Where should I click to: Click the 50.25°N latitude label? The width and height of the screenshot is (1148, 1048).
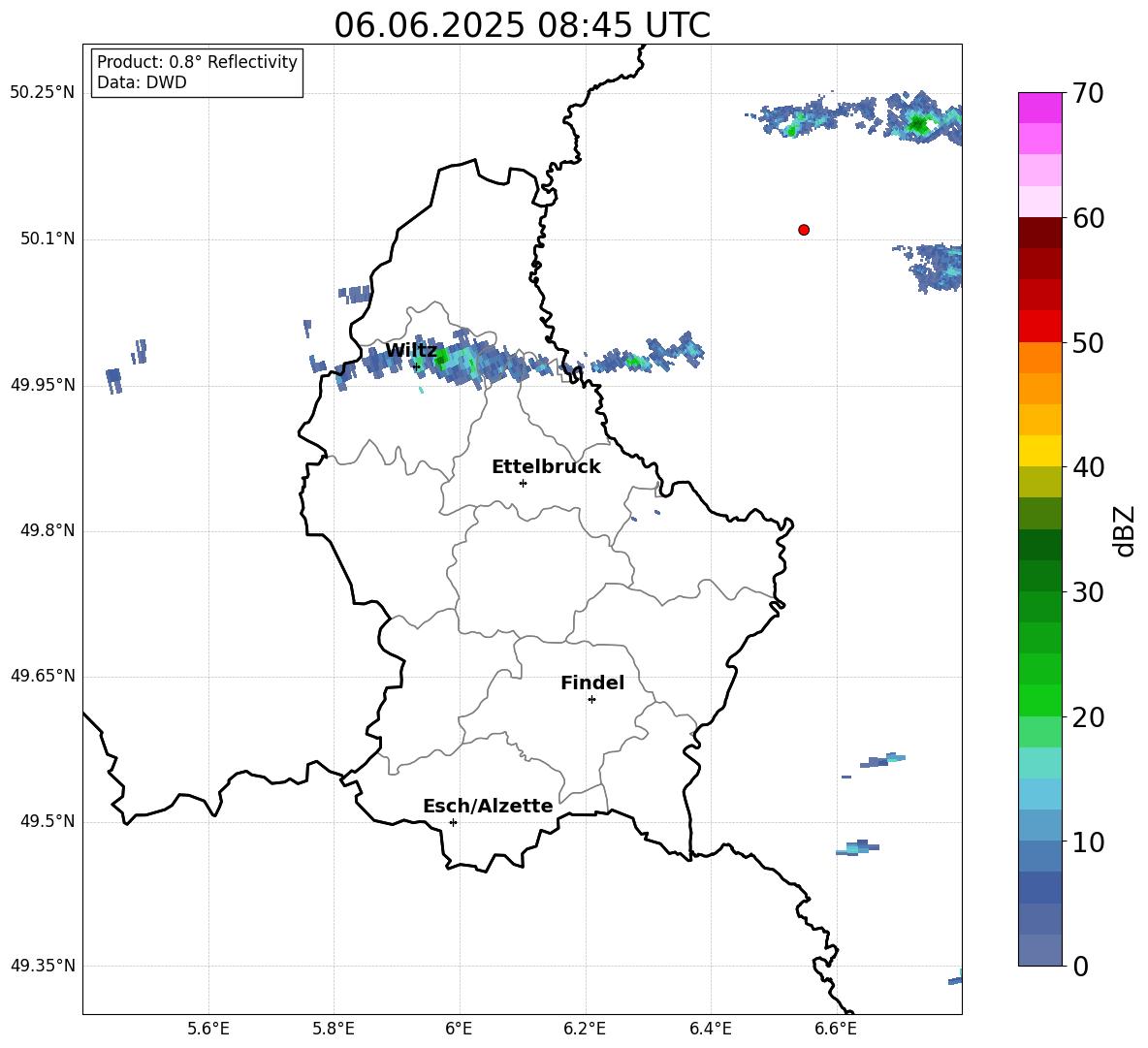(x=43, y=93)
